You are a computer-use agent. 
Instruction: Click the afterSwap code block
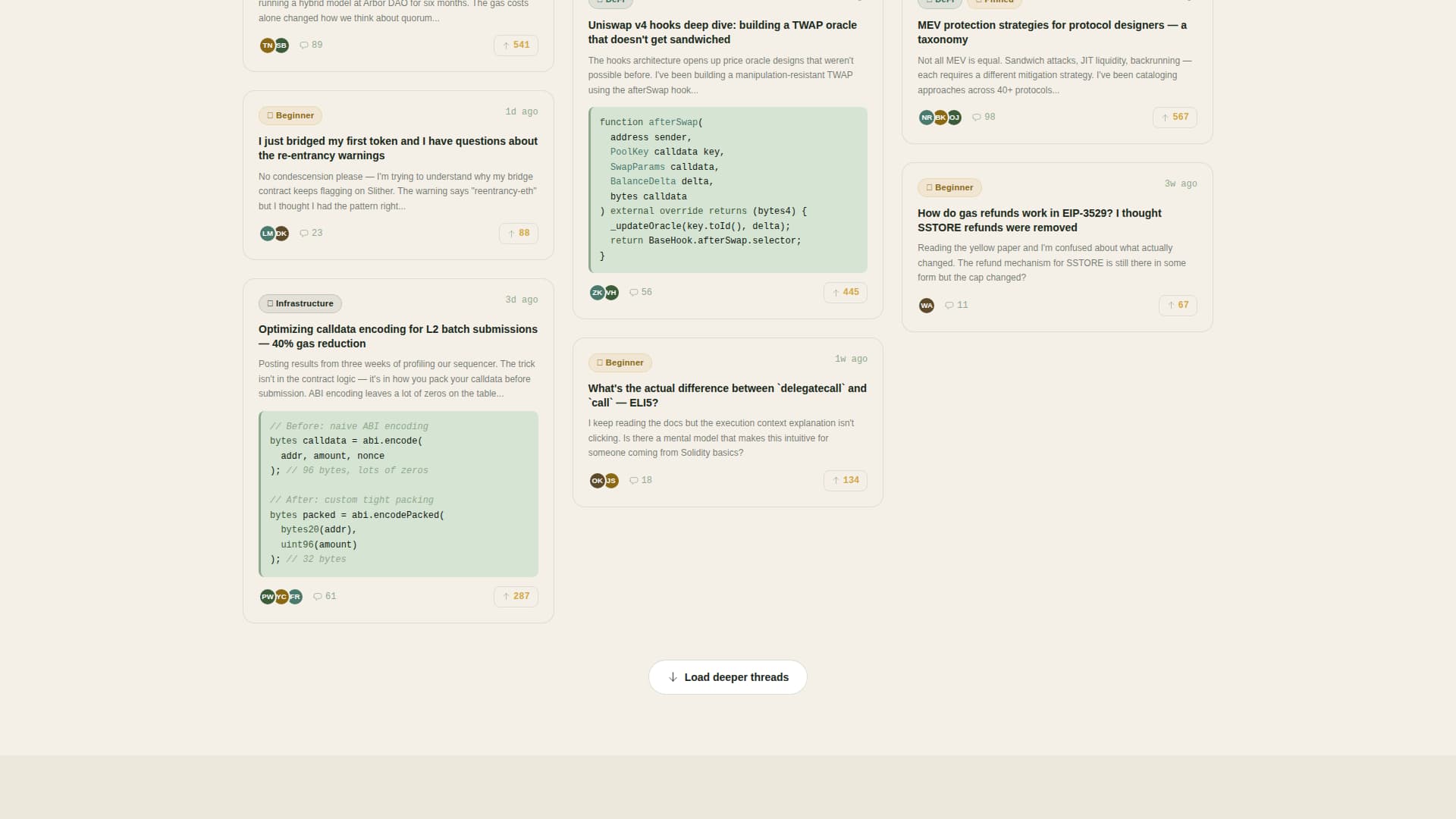click(727, 190)
